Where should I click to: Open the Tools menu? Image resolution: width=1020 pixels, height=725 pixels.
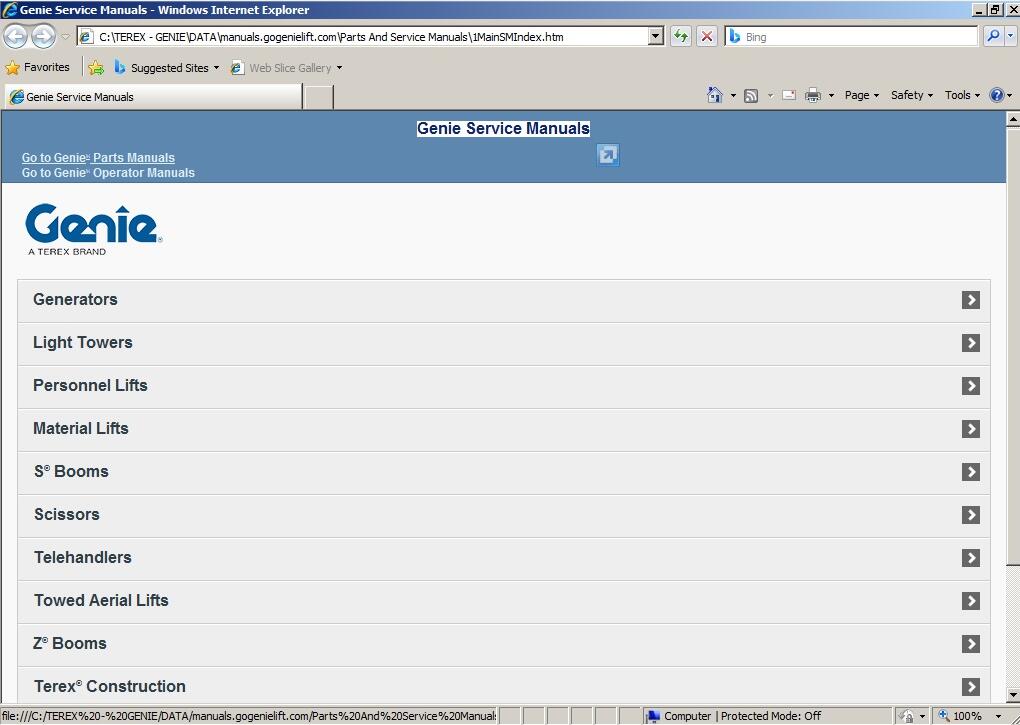pos(962,95)
